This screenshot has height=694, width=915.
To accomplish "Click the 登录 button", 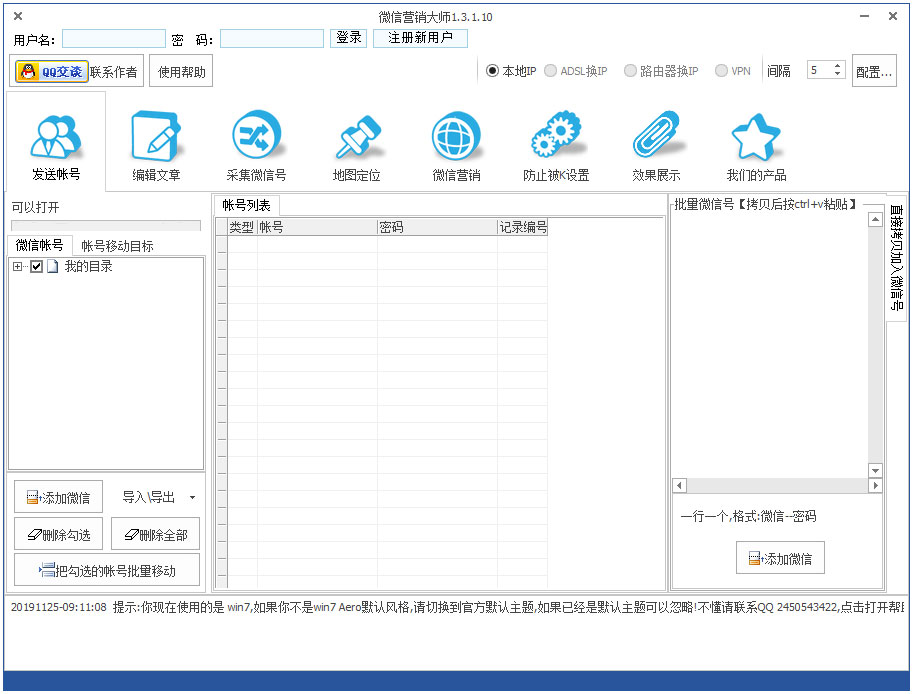I will (348, 38).
